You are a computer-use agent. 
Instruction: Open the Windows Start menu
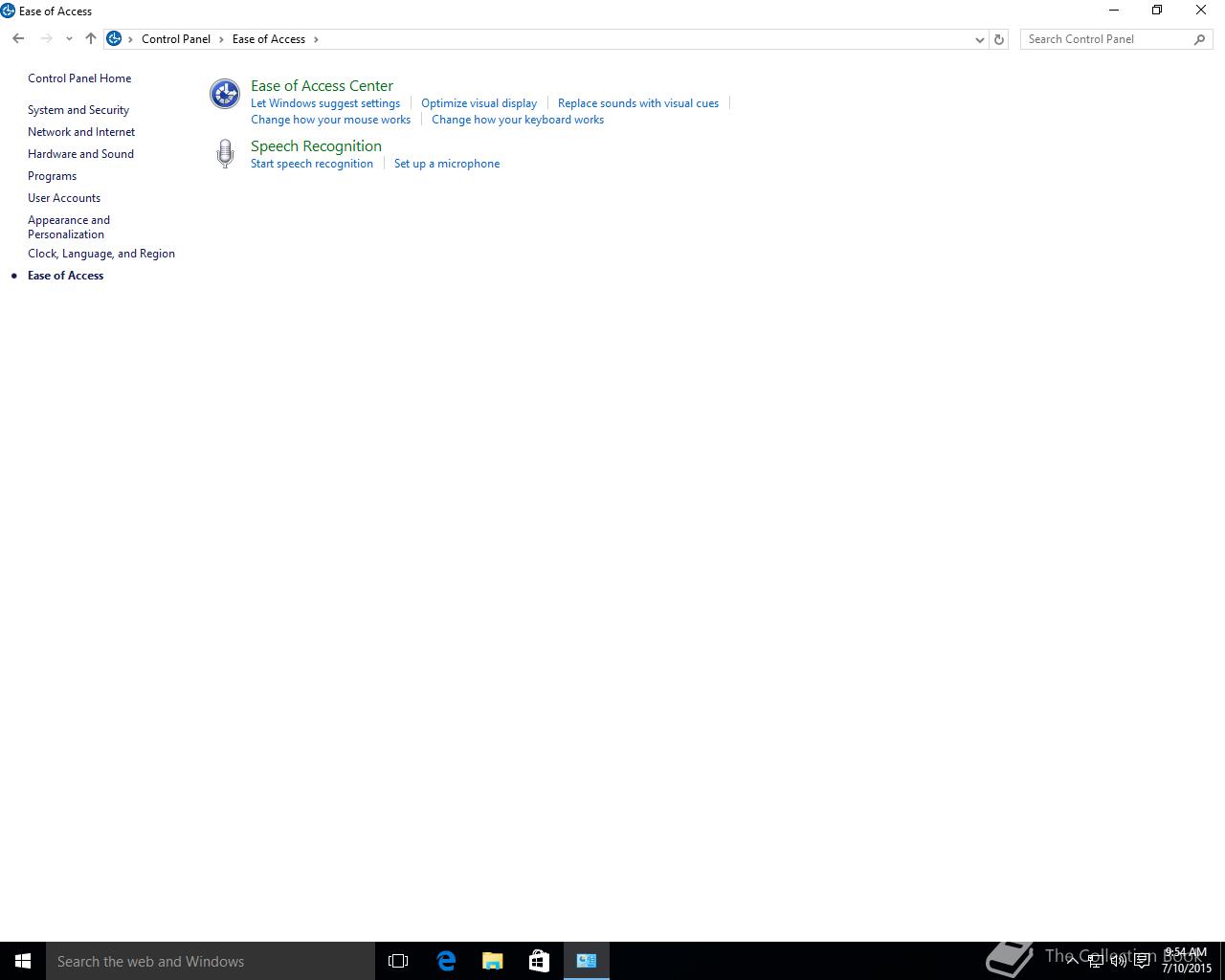(23, 961)
